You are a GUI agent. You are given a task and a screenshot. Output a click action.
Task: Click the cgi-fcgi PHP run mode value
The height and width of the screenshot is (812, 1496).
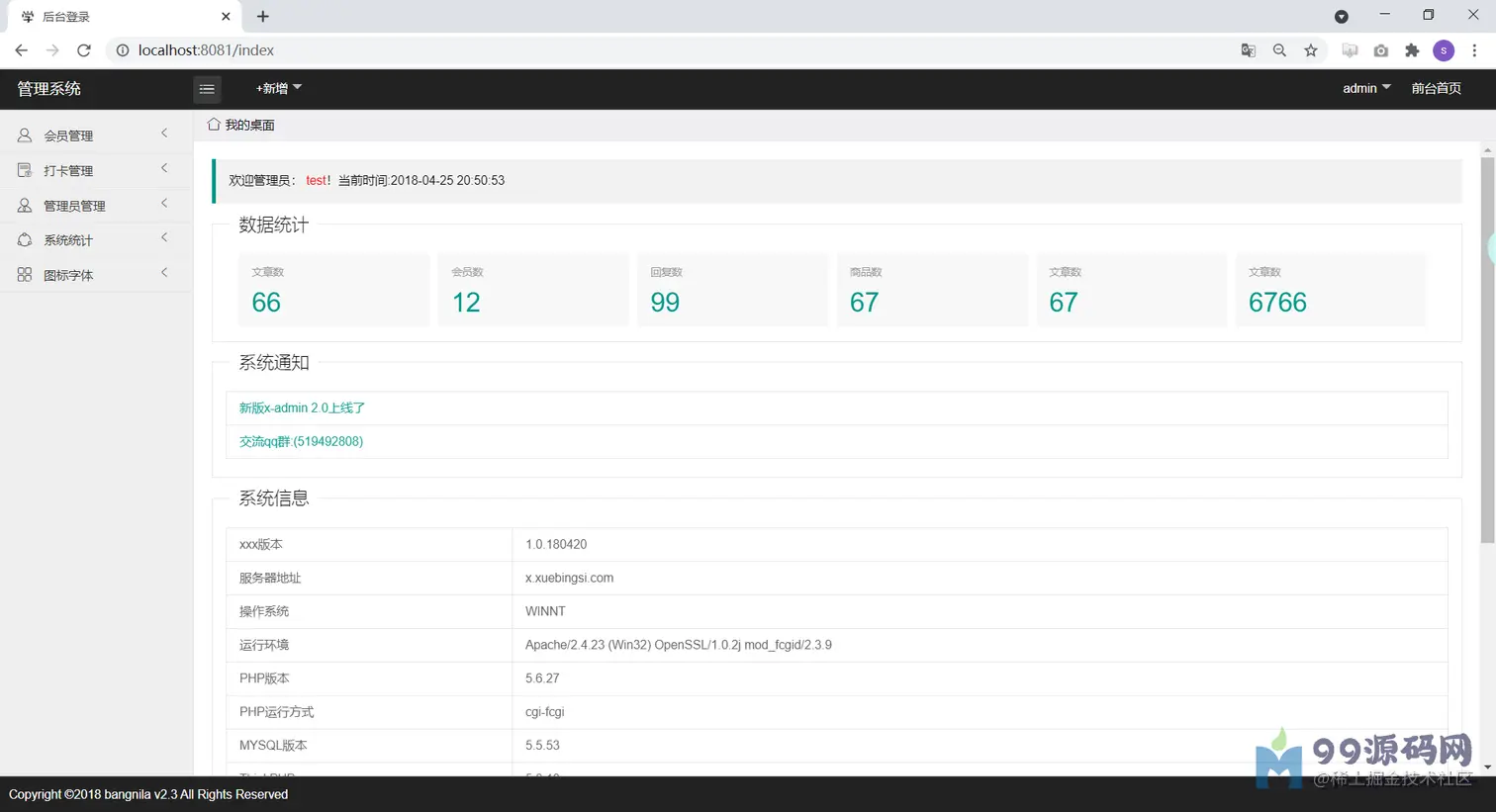[544, 712]
